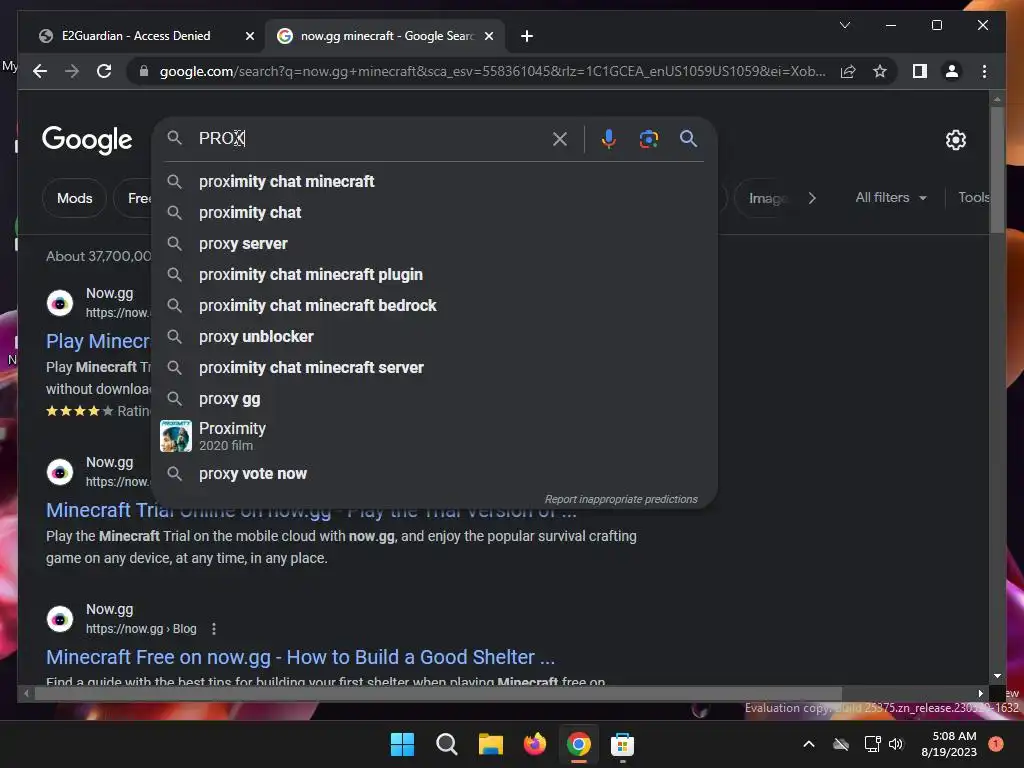The image size is (1024, 768).
Task: Open the volume tray icon
Action: pyautogui.click(x=896, y=744)
